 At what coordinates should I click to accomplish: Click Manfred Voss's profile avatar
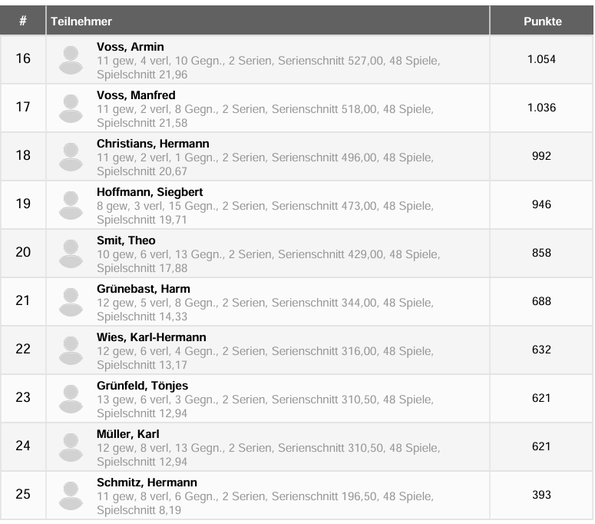(71, 109)
